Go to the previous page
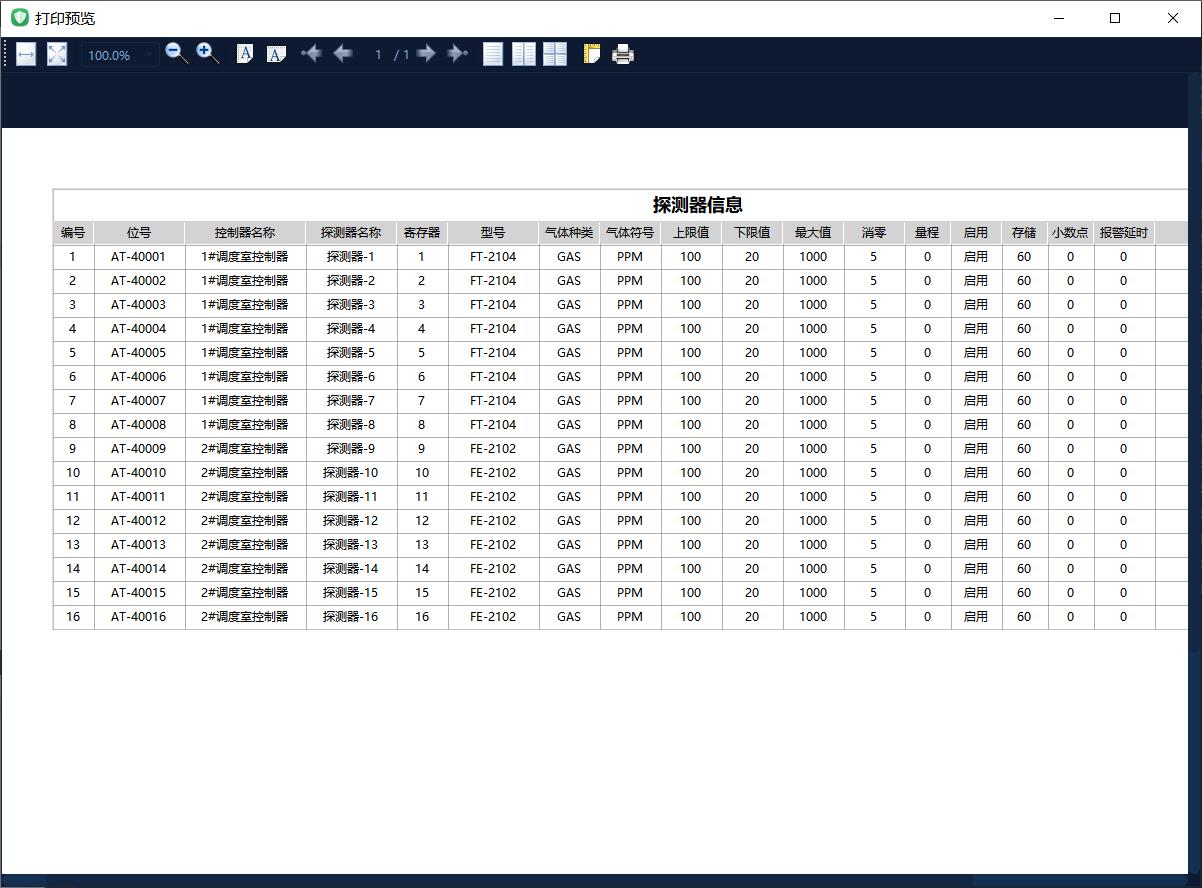The height and width of the screenshot is (888, 1202). click(343, 54)
